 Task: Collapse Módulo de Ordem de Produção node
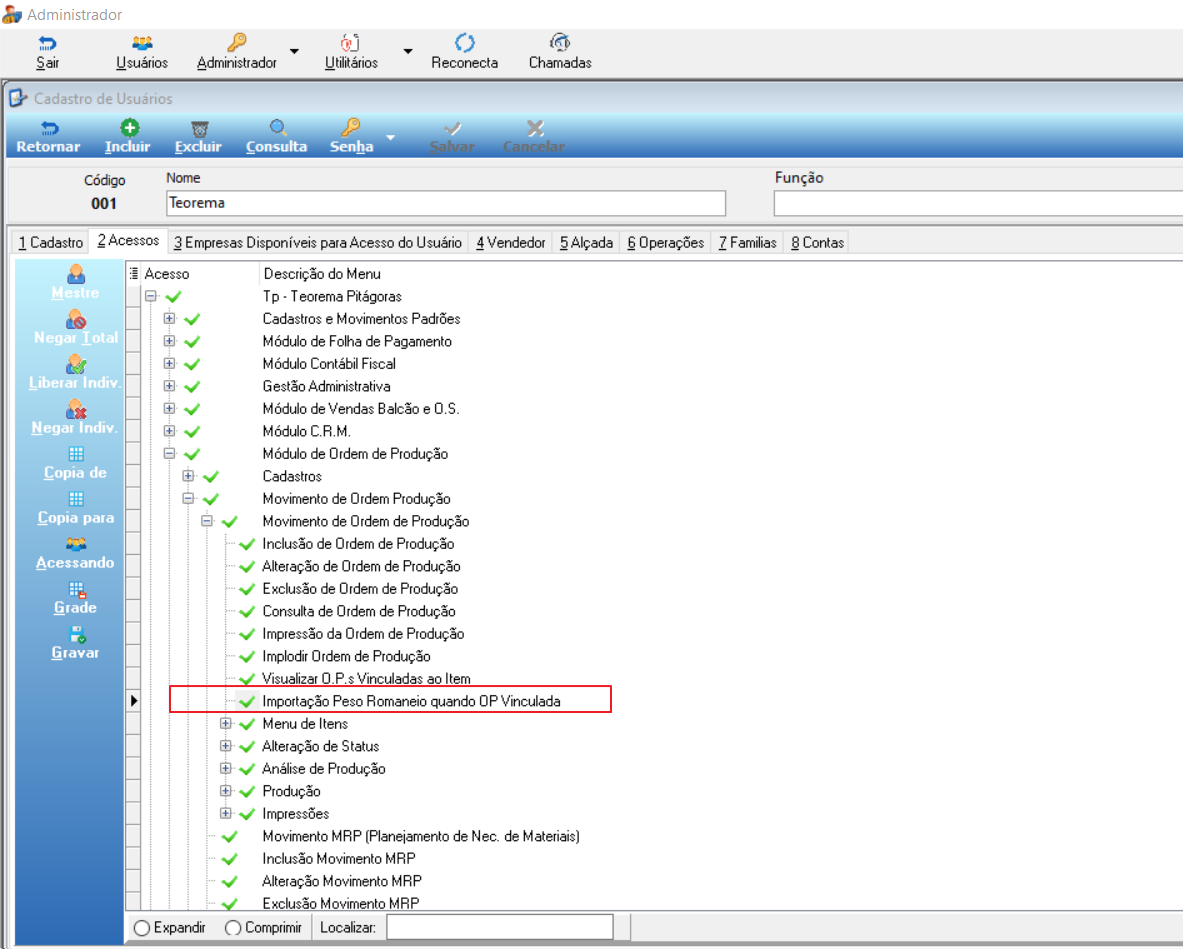[169, 453]
